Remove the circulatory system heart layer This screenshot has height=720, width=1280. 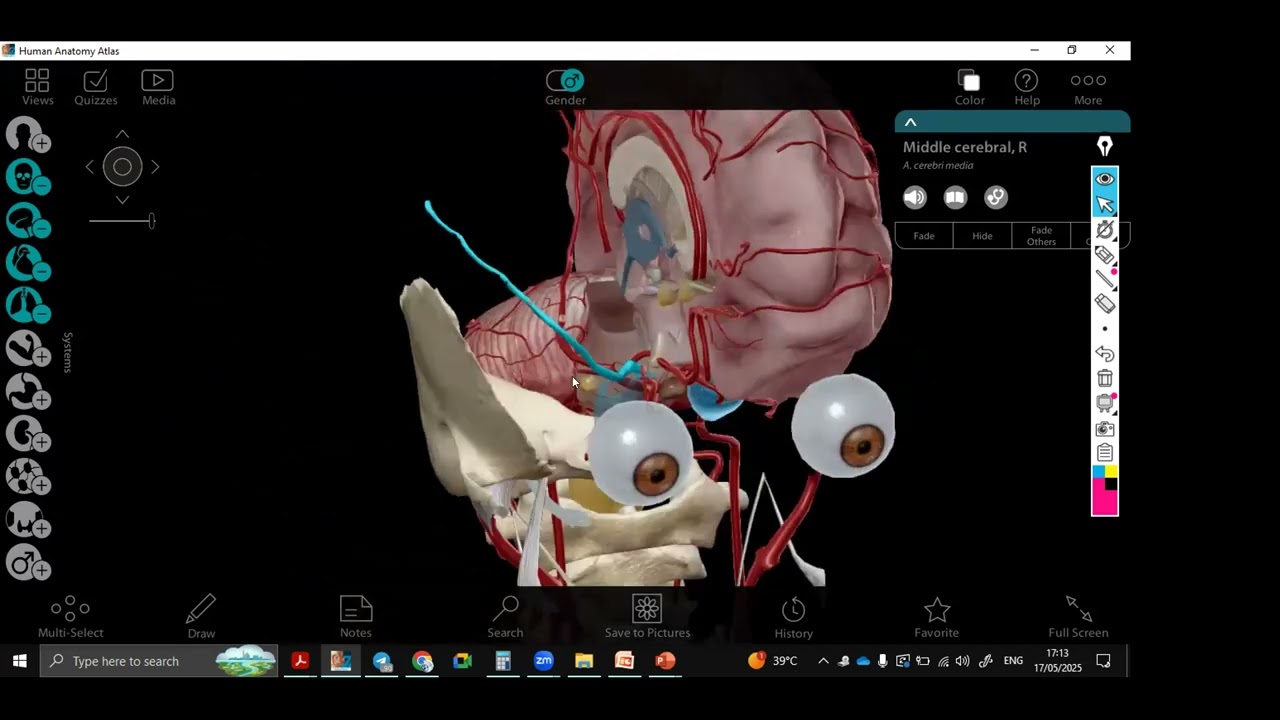pos(28,264)
